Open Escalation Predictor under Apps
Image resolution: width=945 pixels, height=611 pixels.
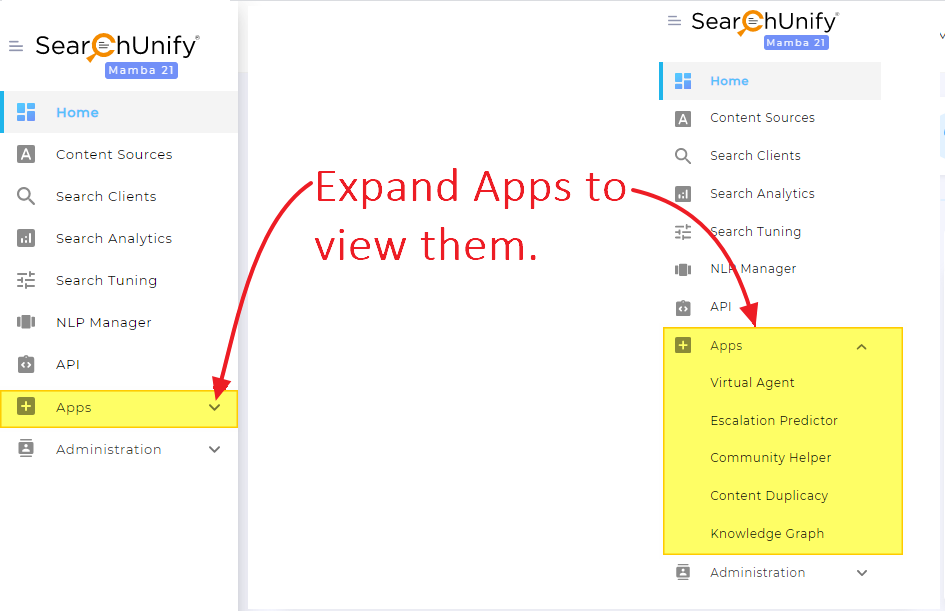(x=773, y=420)
